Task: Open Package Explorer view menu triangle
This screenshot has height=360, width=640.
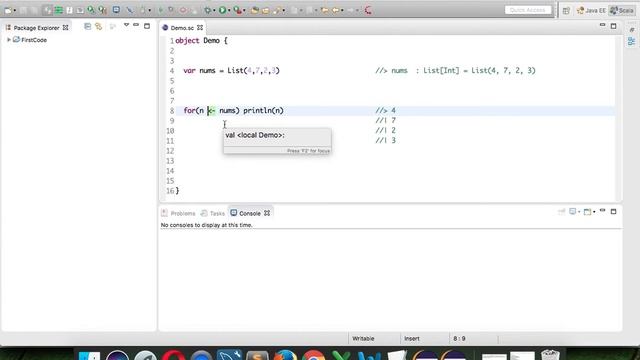Action: click(x=126, y=25)
